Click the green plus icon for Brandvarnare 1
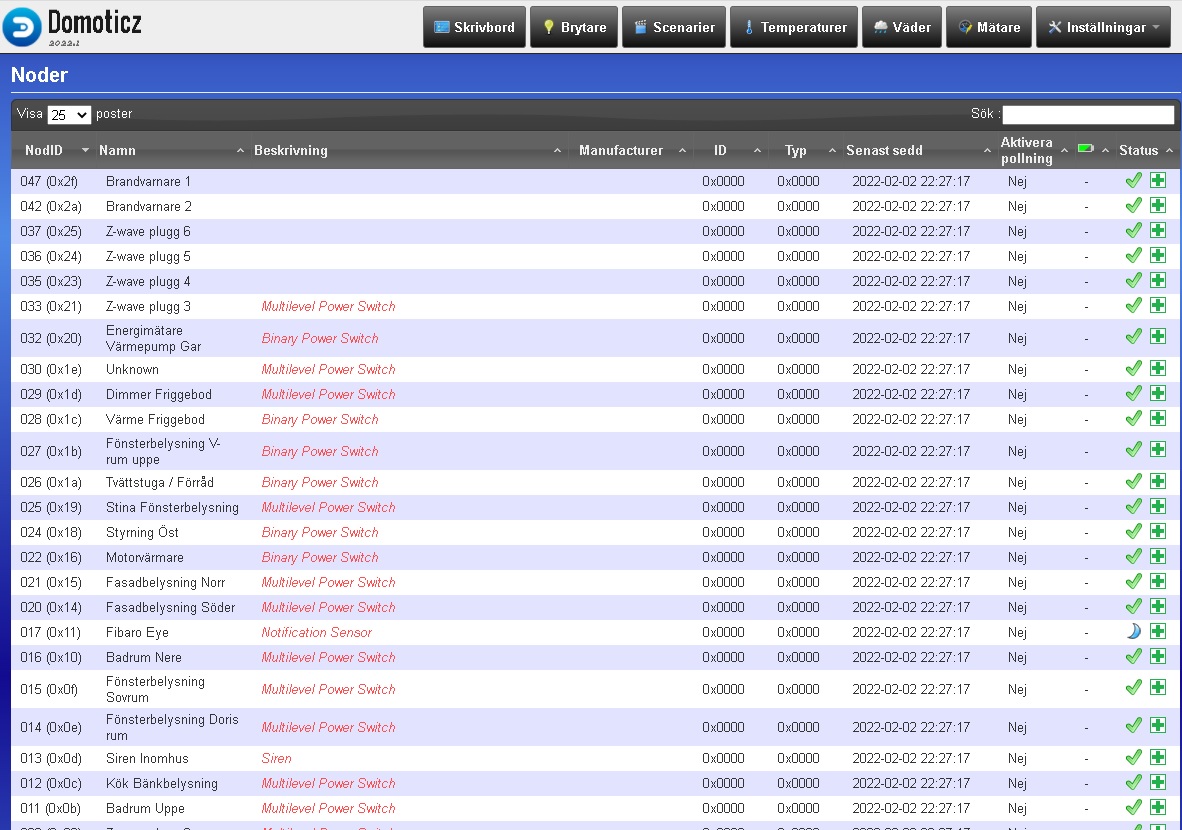 point(1157,181)
